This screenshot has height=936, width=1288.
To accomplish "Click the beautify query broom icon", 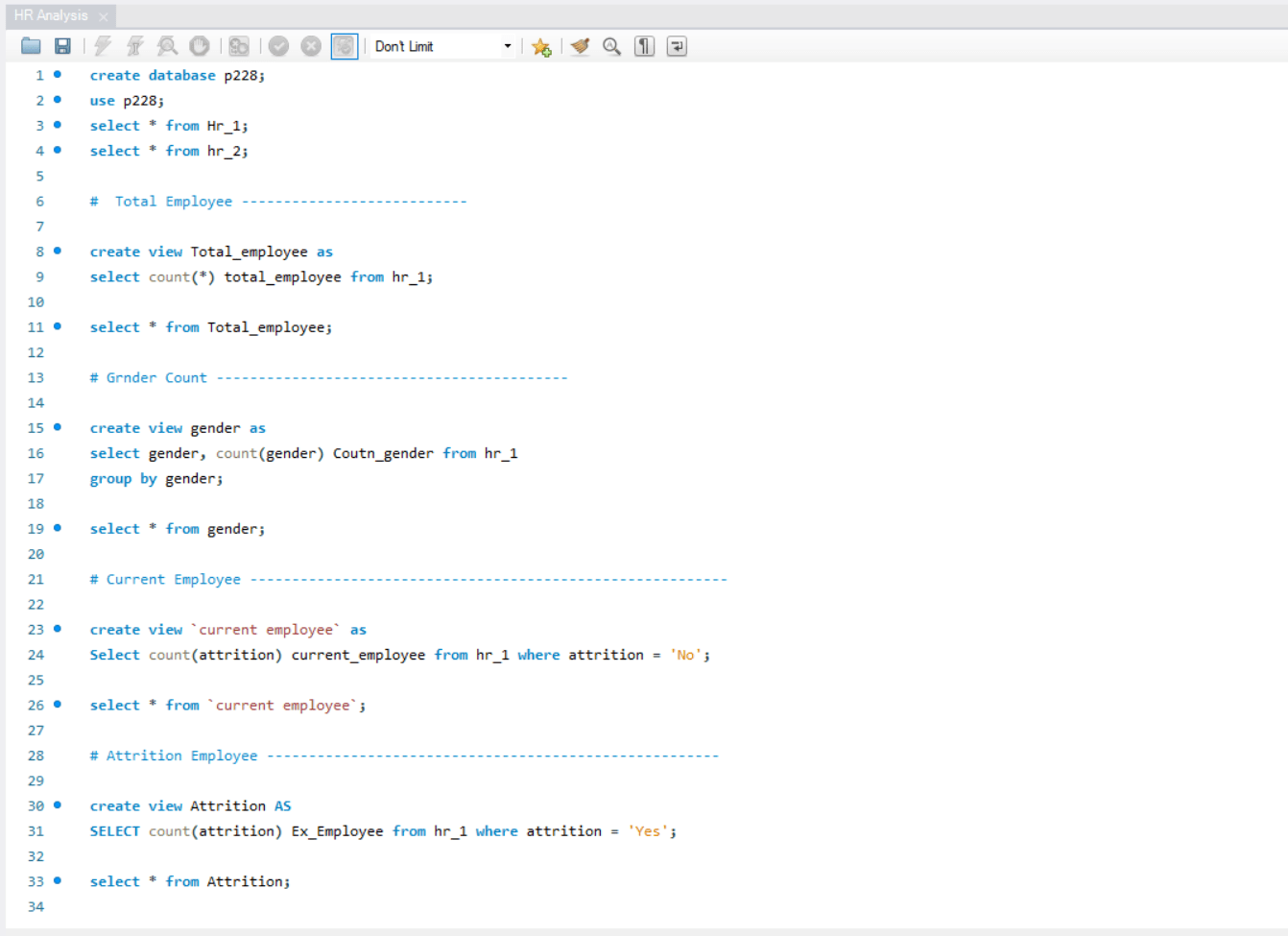I will (580, 46).
